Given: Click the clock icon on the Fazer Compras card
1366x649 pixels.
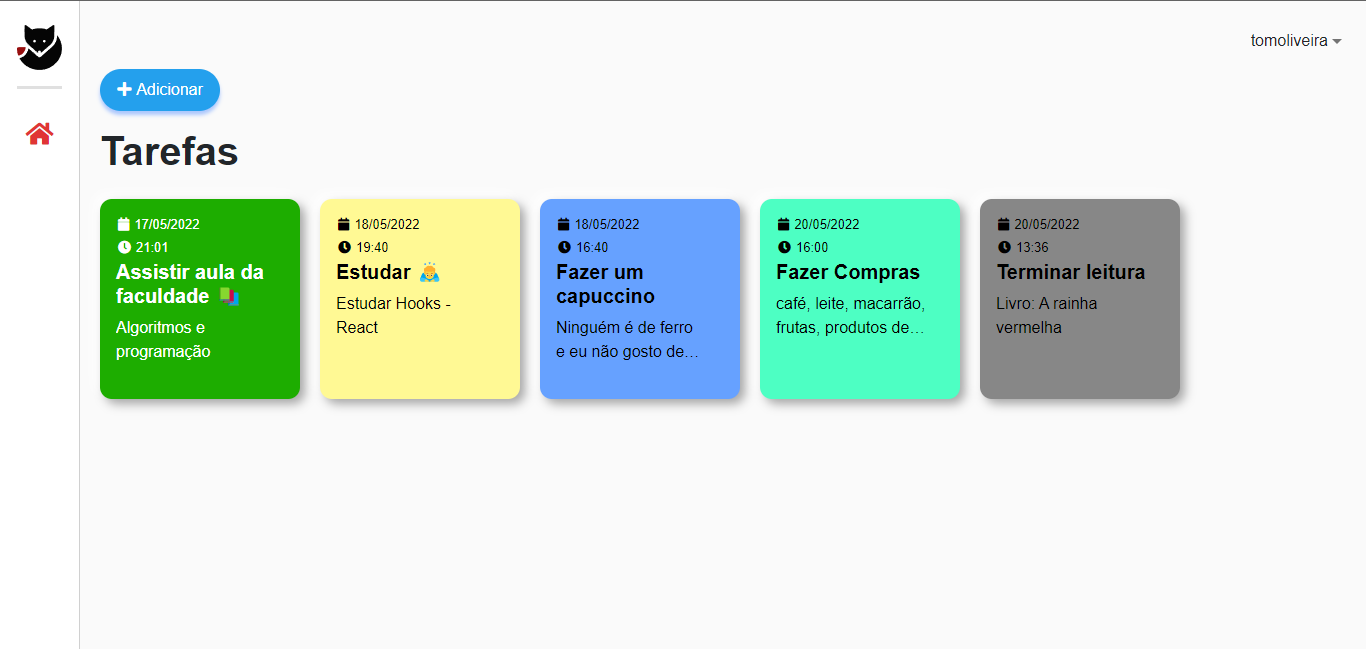Looking at the screenshot, I should [x=784, y=247].
